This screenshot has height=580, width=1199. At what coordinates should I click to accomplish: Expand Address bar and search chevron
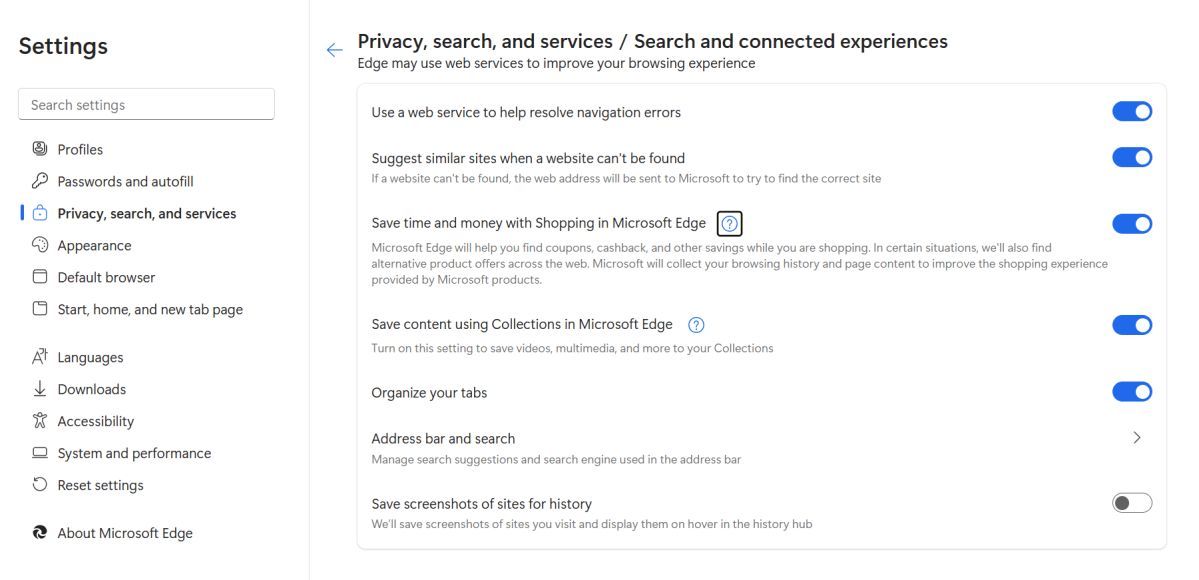coord(1137,438)
